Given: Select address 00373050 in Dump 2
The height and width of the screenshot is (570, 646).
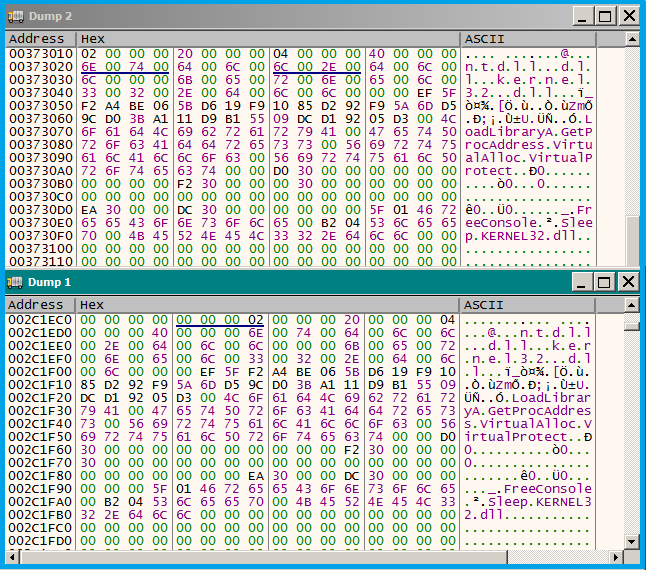Looking at the screenshot, I should [x=38, y=105].
